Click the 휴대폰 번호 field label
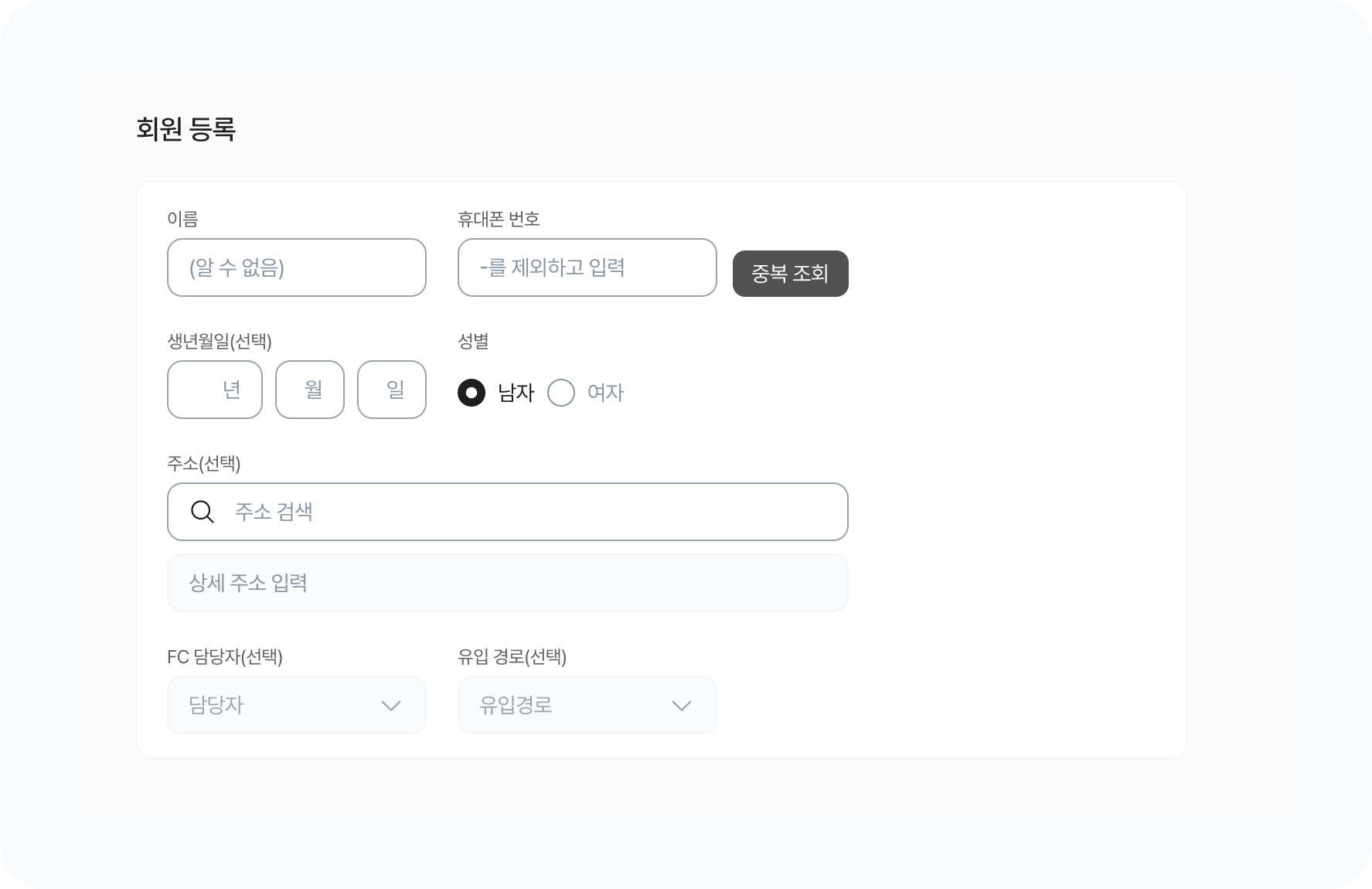Viewport: 1372px width, 889px height. click(x=499, y=220)
